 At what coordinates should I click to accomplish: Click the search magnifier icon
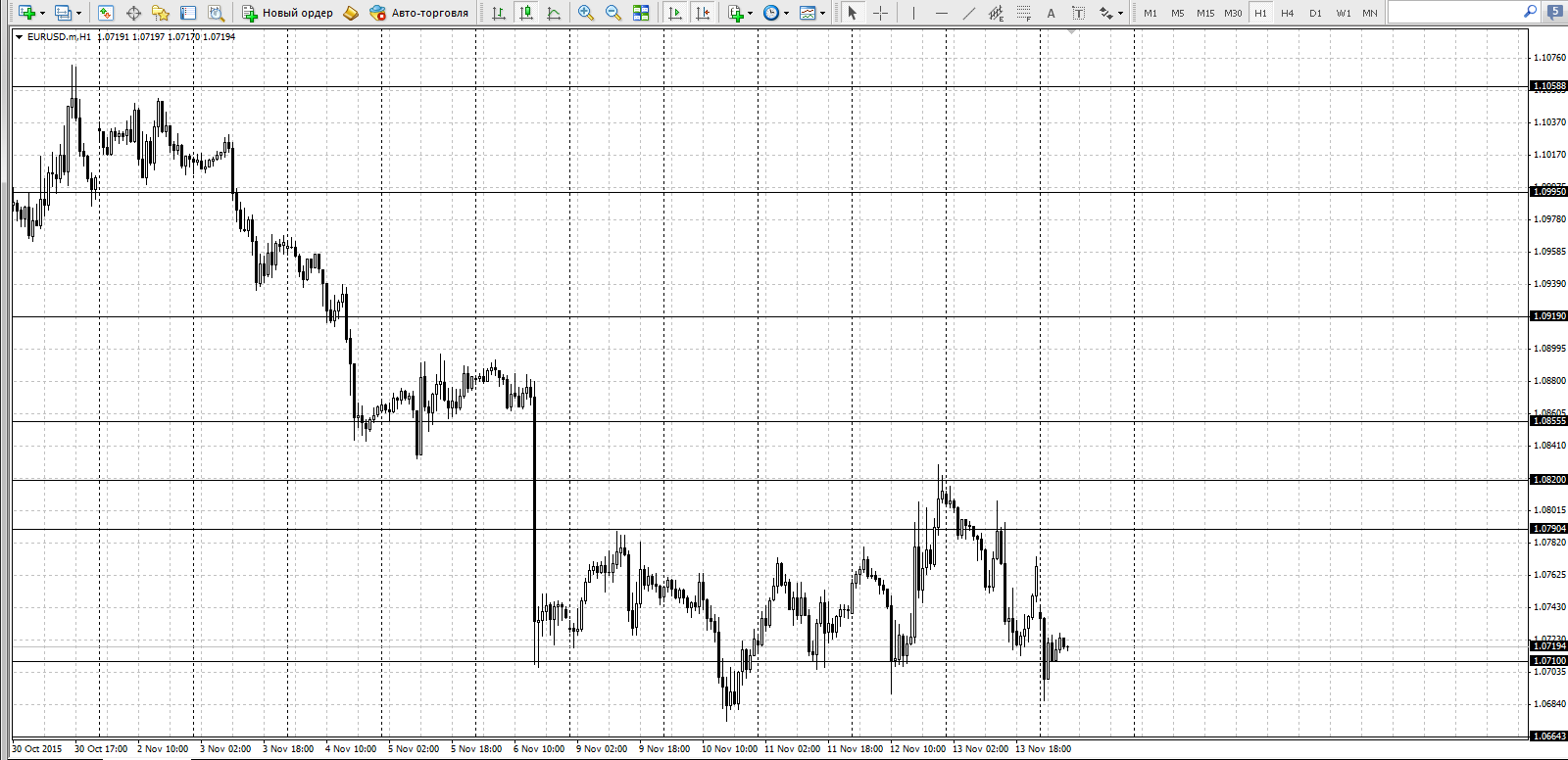pyautogui.click(x=1530, y=12)
